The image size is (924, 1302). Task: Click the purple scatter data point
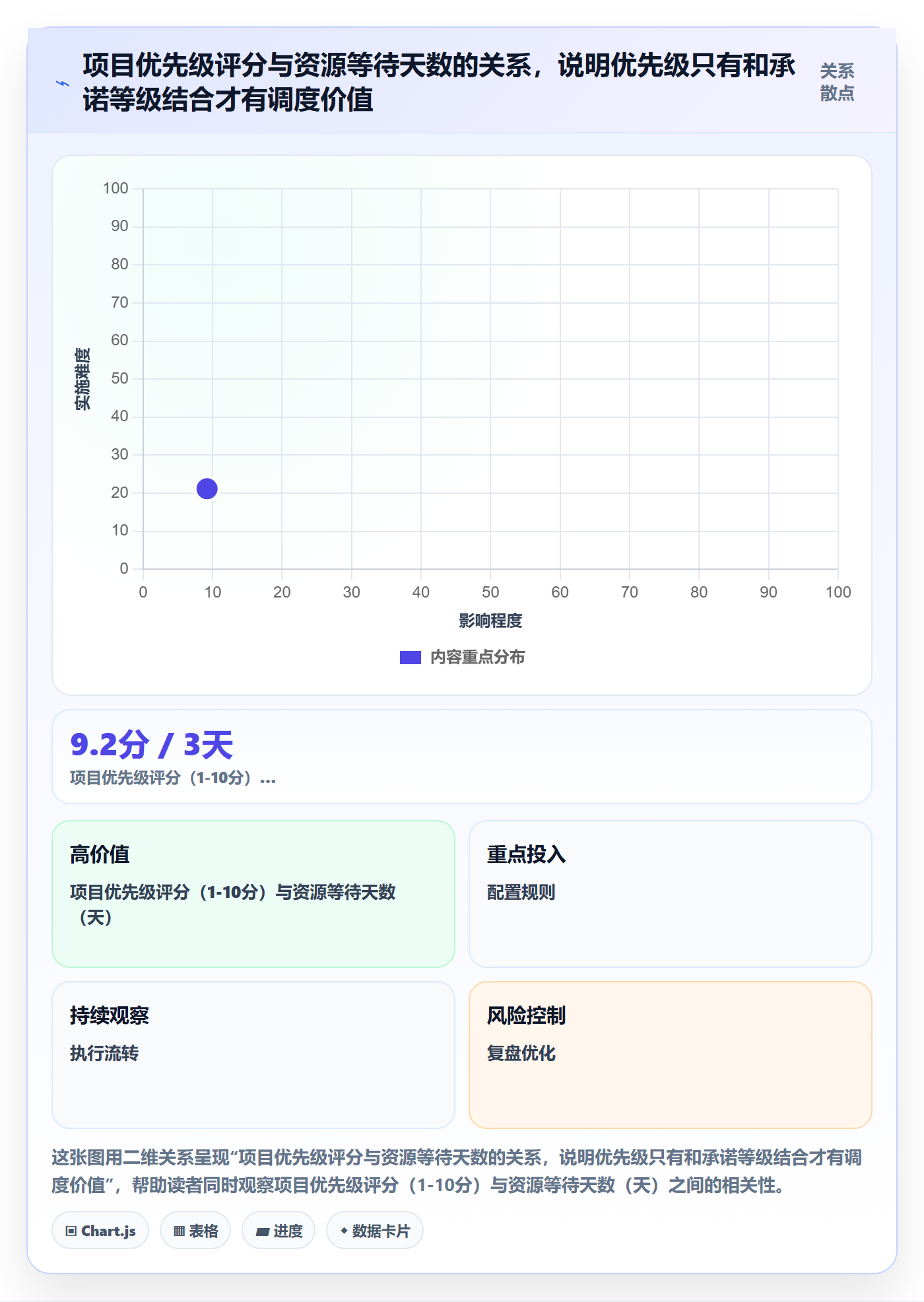207,489
